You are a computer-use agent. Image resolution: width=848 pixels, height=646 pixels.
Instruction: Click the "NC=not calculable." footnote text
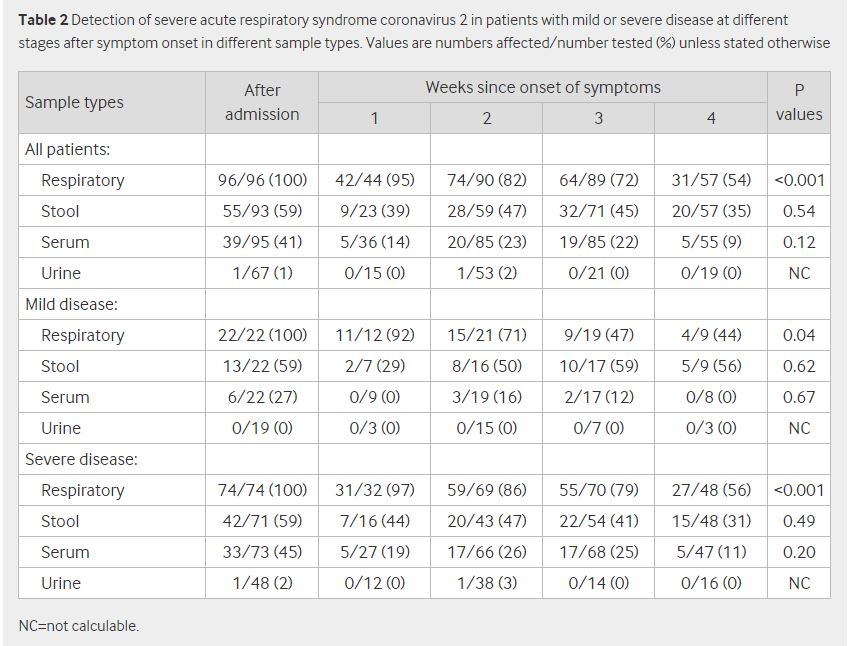(x=79, y=626)
